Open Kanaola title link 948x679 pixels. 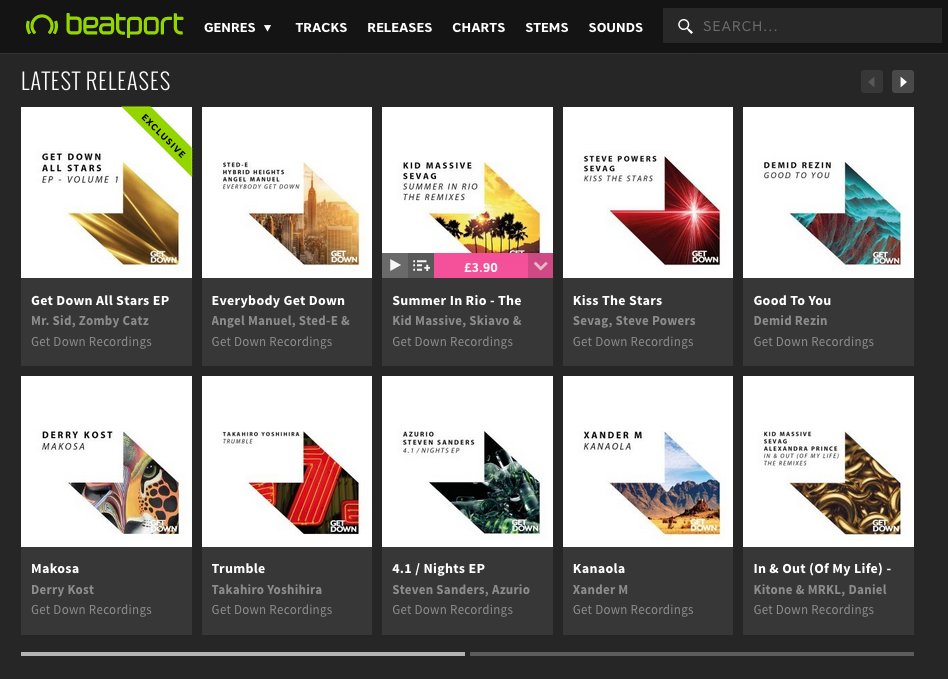599,568
